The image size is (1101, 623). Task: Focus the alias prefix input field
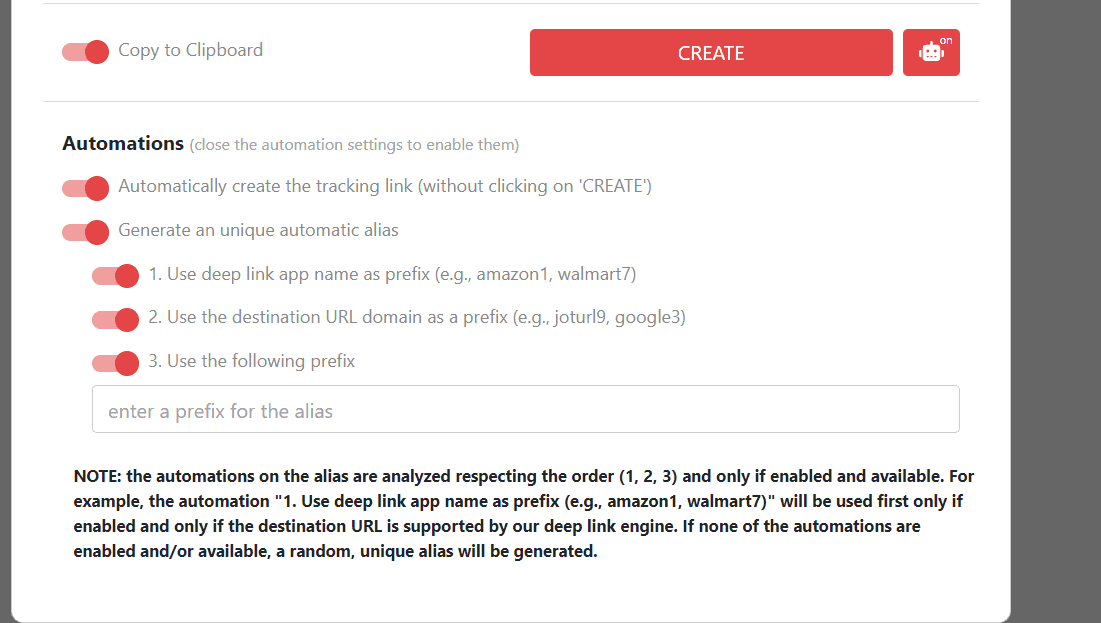[525, 409]
